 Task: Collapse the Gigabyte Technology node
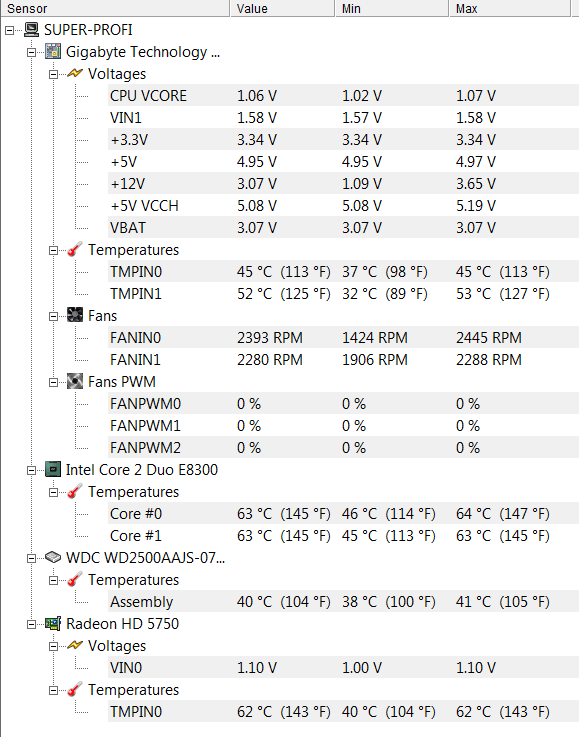click(x=31, y=52)
